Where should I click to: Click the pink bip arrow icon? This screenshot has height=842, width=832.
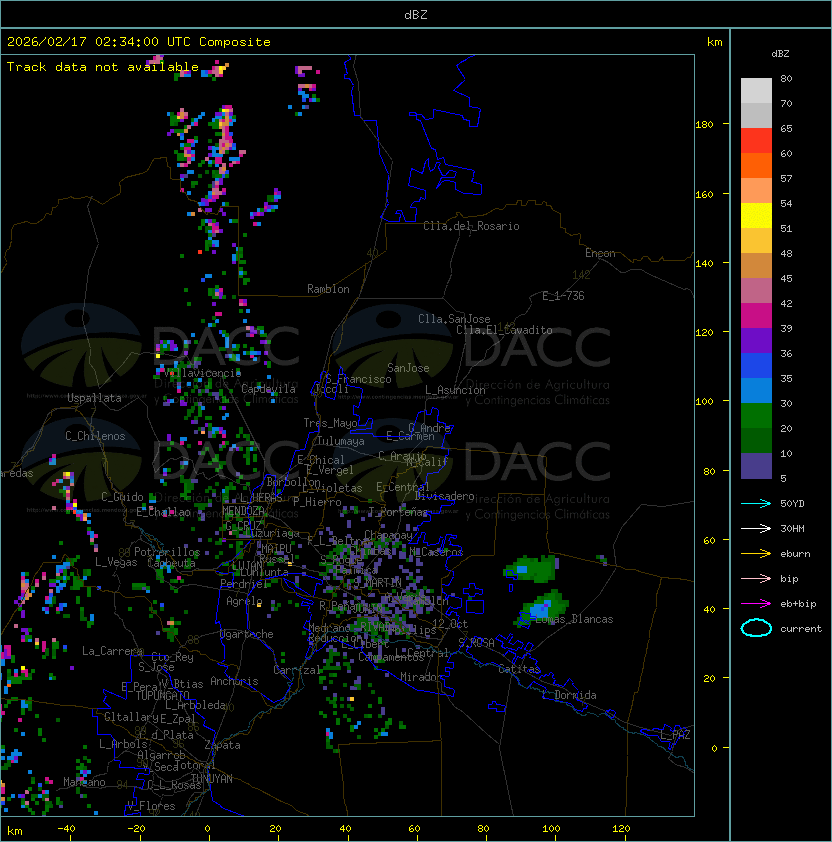756,578
